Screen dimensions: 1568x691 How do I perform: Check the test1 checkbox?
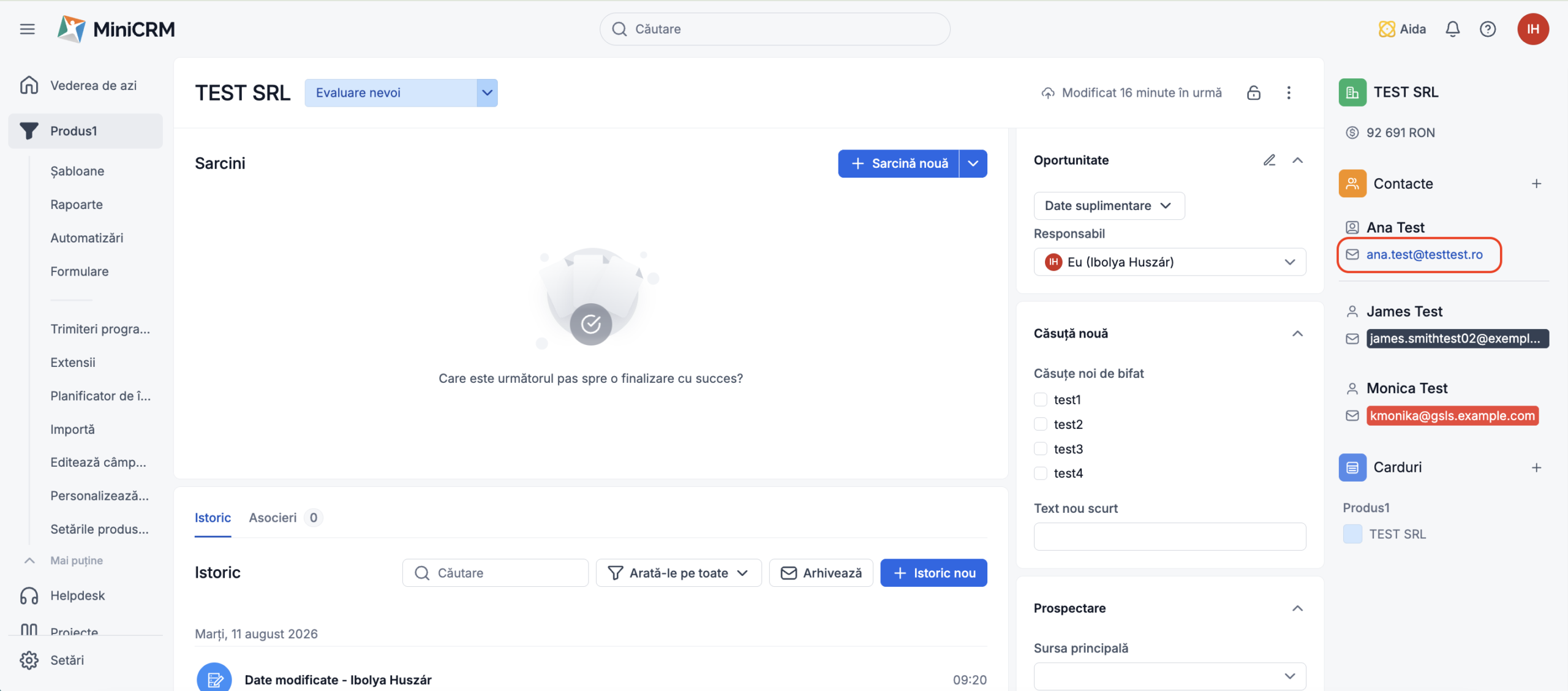1041,399
